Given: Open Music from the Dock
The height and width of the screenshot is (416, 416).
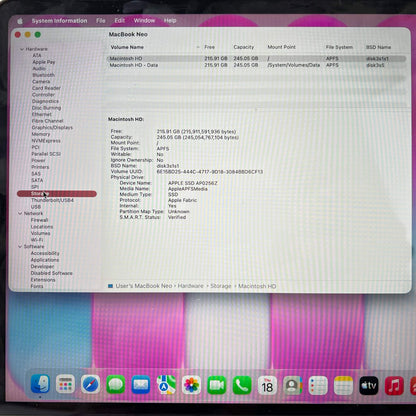Looking at the screenshot, I should [394, 386].
